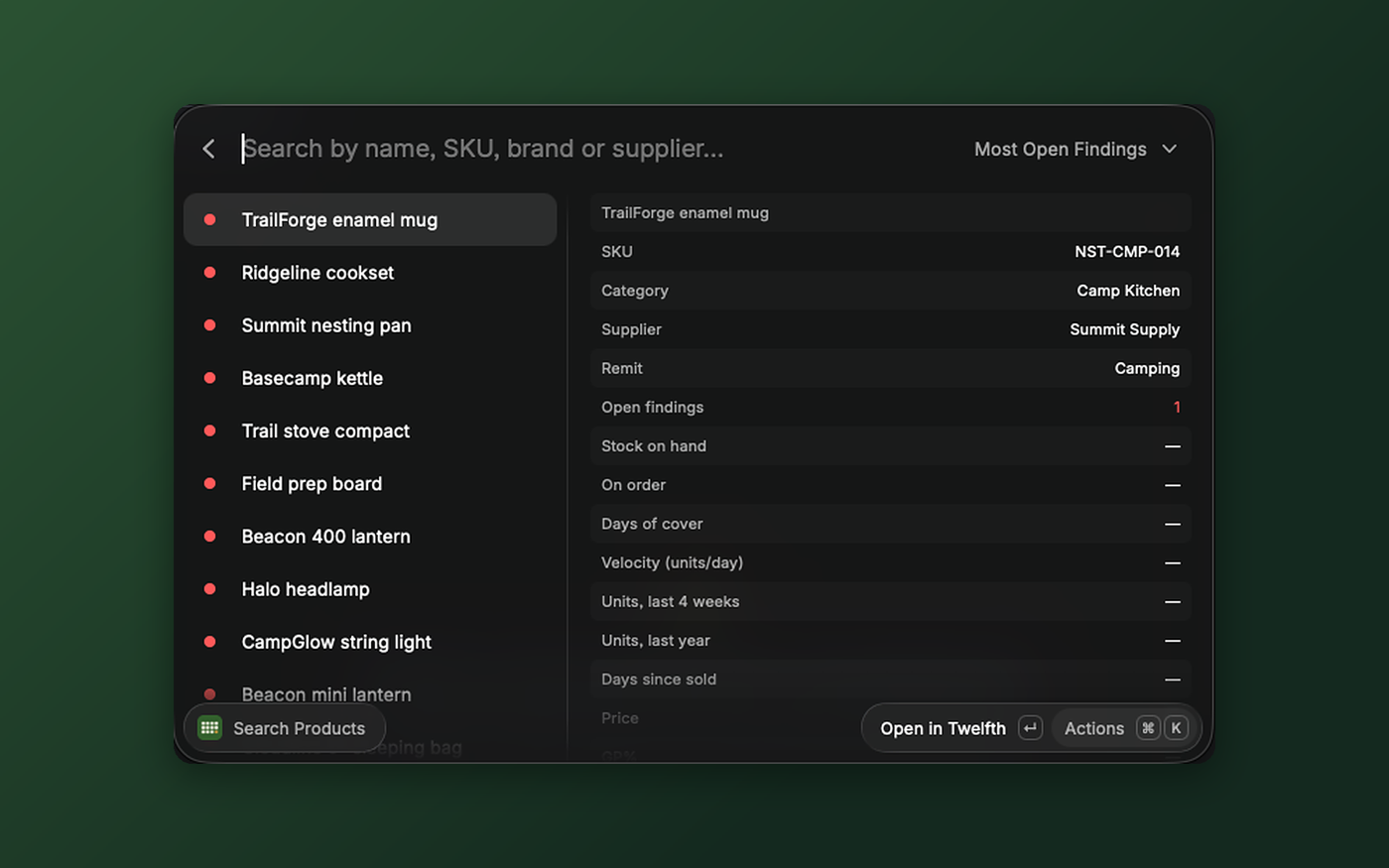1389x868 pixels.
Task: Click the red status dot beside Ridgeline cookset
Action: click(x=209, y=272)
